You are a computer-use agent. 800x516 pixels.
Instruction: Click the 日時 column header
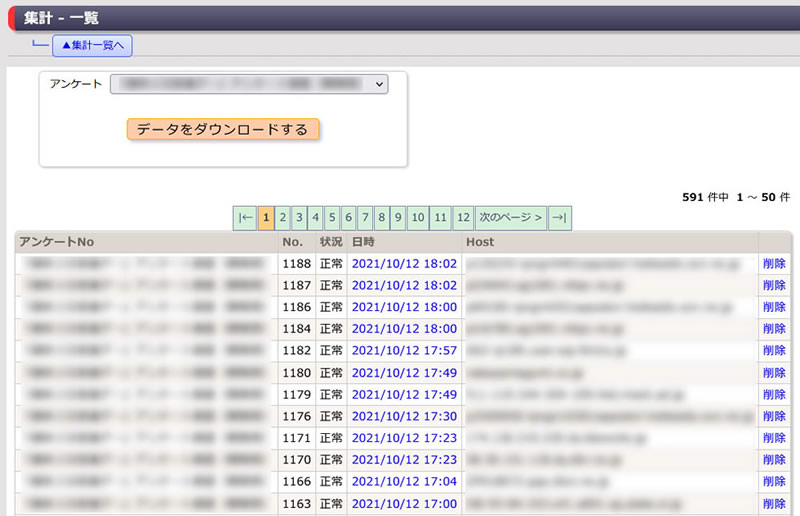point(363,242)
